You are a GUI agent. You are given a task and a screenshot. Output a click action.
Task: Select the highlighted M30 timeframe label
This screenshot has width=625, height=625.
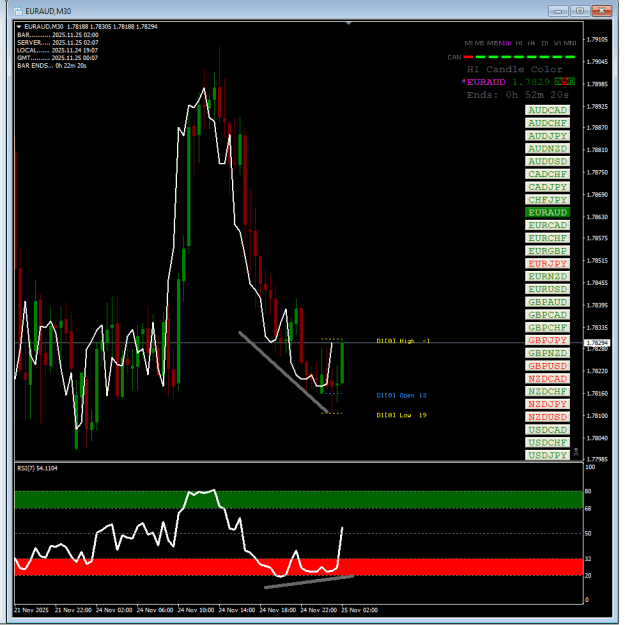[x=505, y=43]
